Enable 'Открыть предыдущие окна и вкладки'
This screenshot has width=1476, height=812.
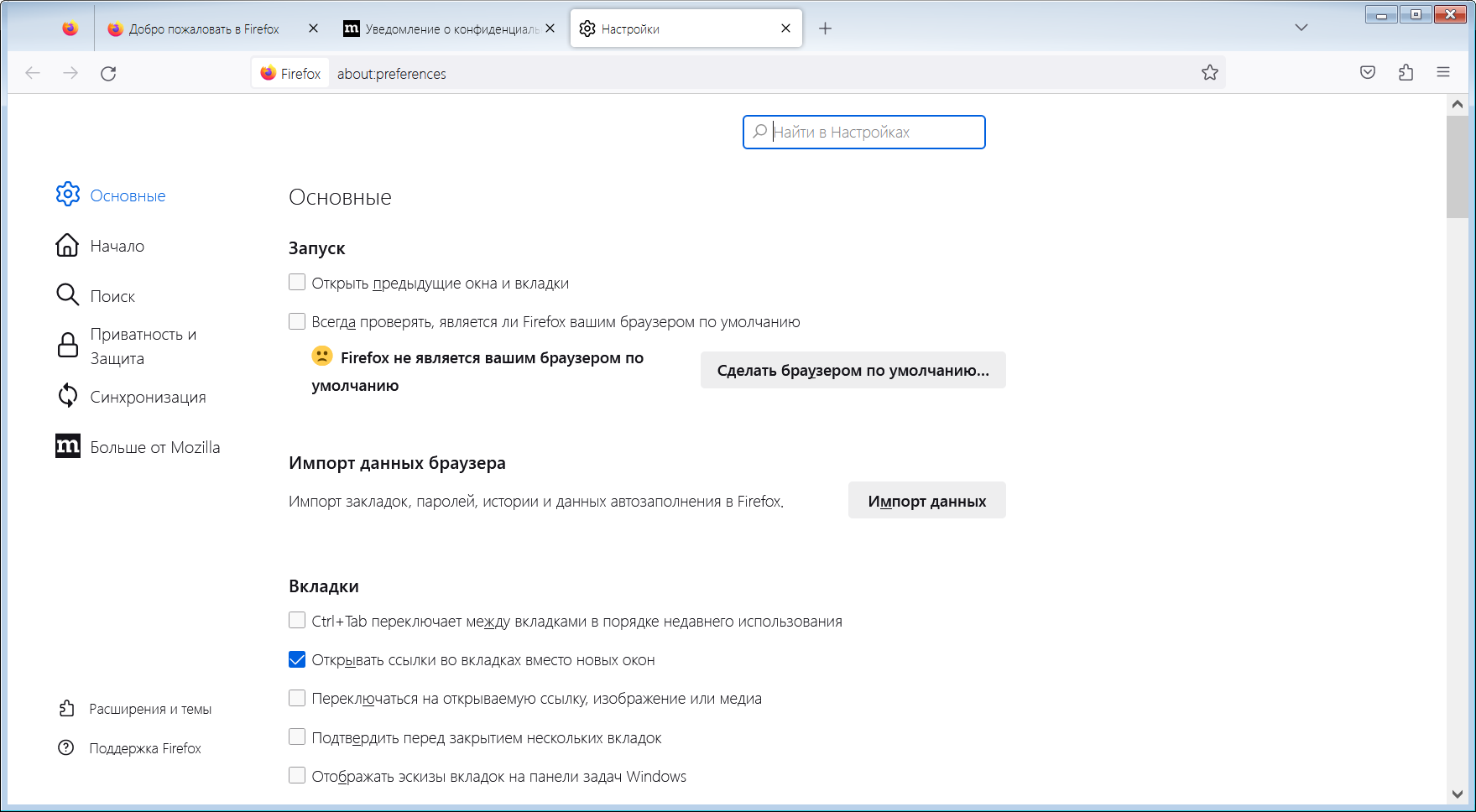pyautogui.click(x=297, y=283)
